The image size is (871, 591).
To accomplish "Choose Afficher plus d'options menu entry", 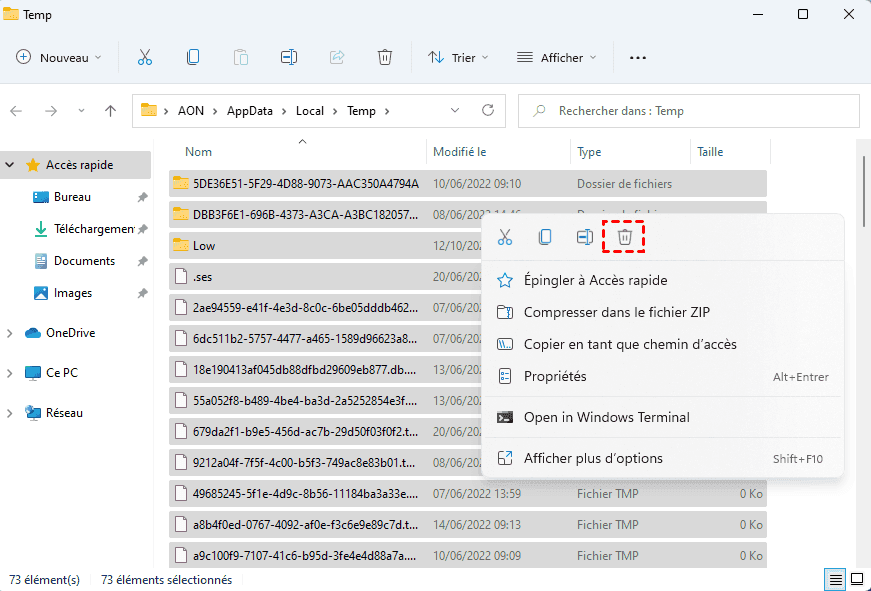I will click(593, 458).
